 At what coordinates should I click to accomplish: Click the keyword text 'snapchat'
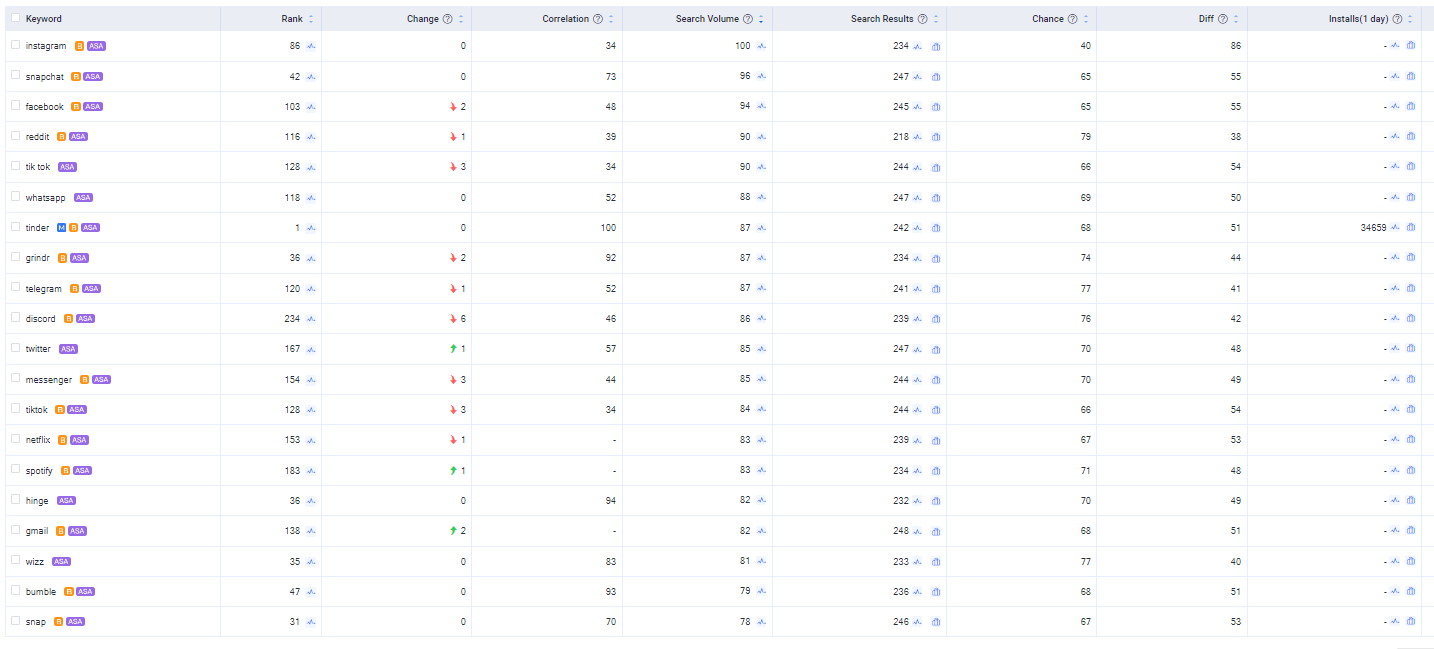pos(44,76)
